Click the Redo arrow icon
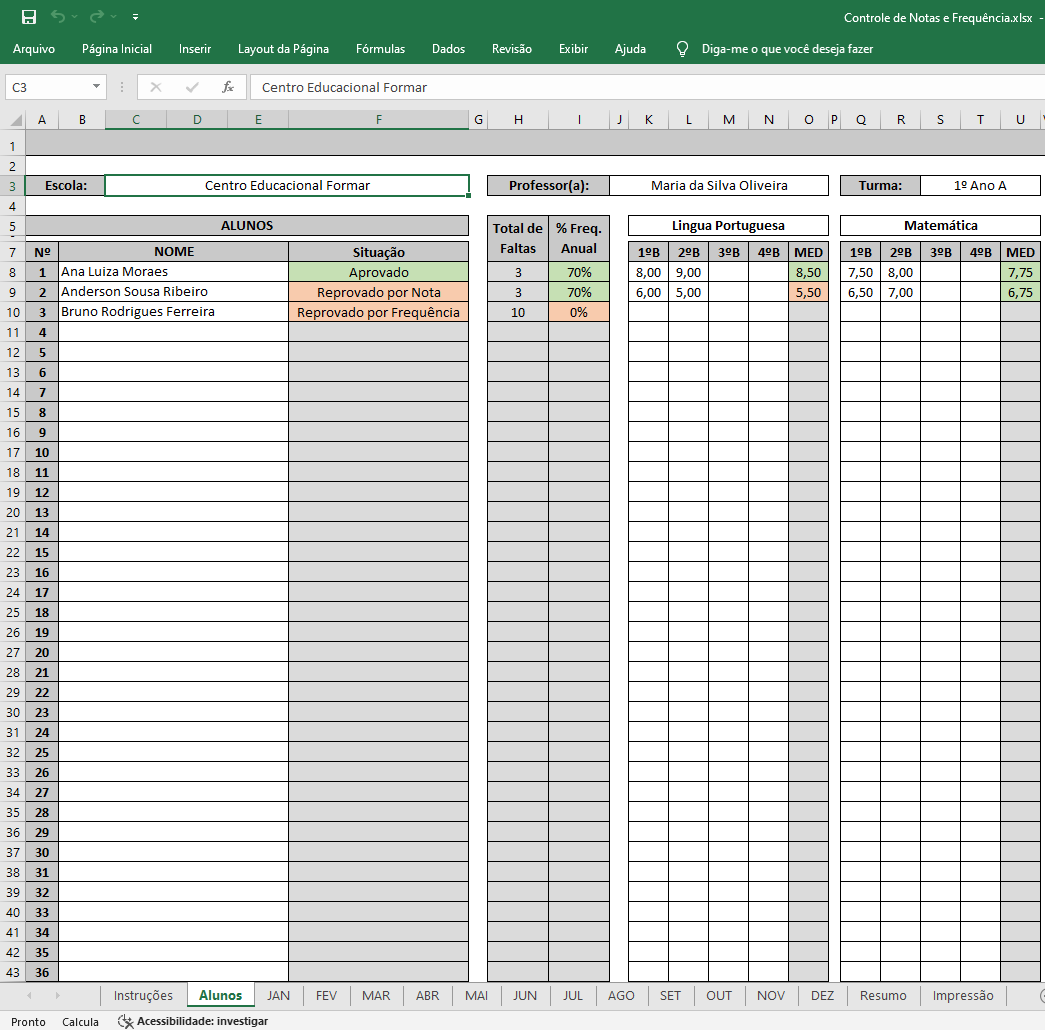The height and width of the screenshot is (1030, 1045). (97, 17)
